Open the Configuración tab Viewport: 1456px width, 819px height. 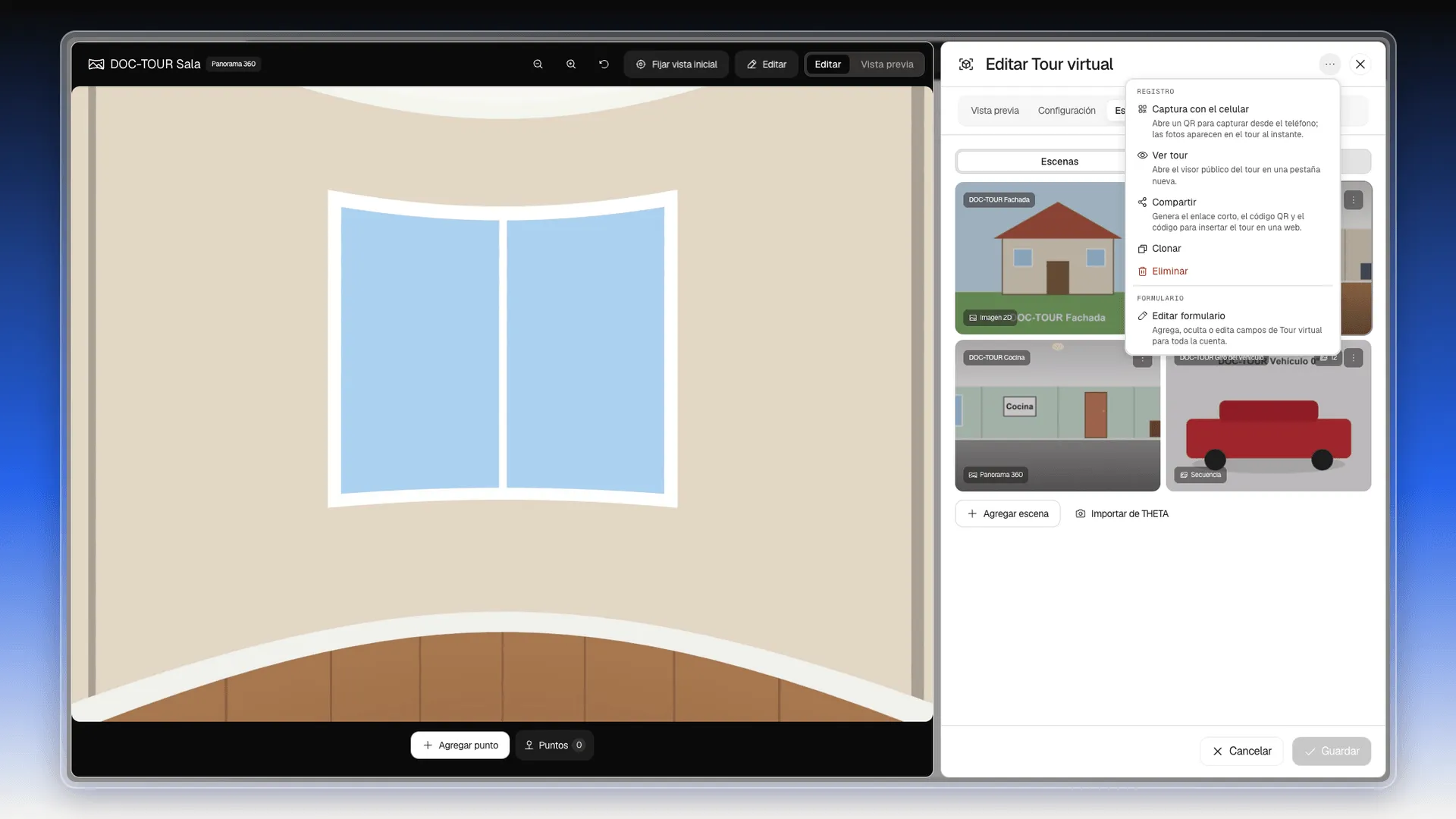point(1066,111)
